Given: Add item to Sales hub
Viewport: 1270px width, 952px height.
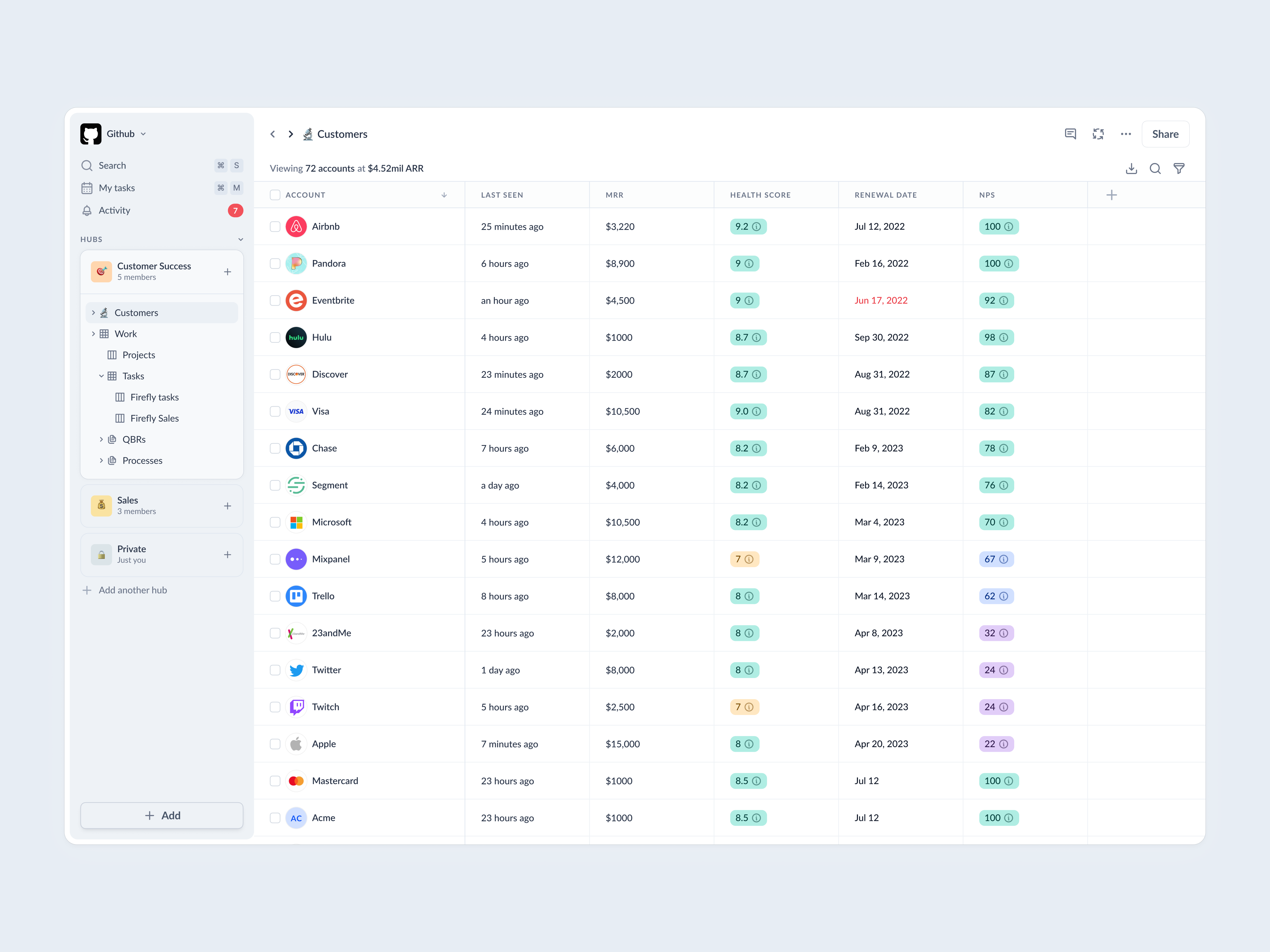Looking at the screenshot, I should (x=227, y=505).
